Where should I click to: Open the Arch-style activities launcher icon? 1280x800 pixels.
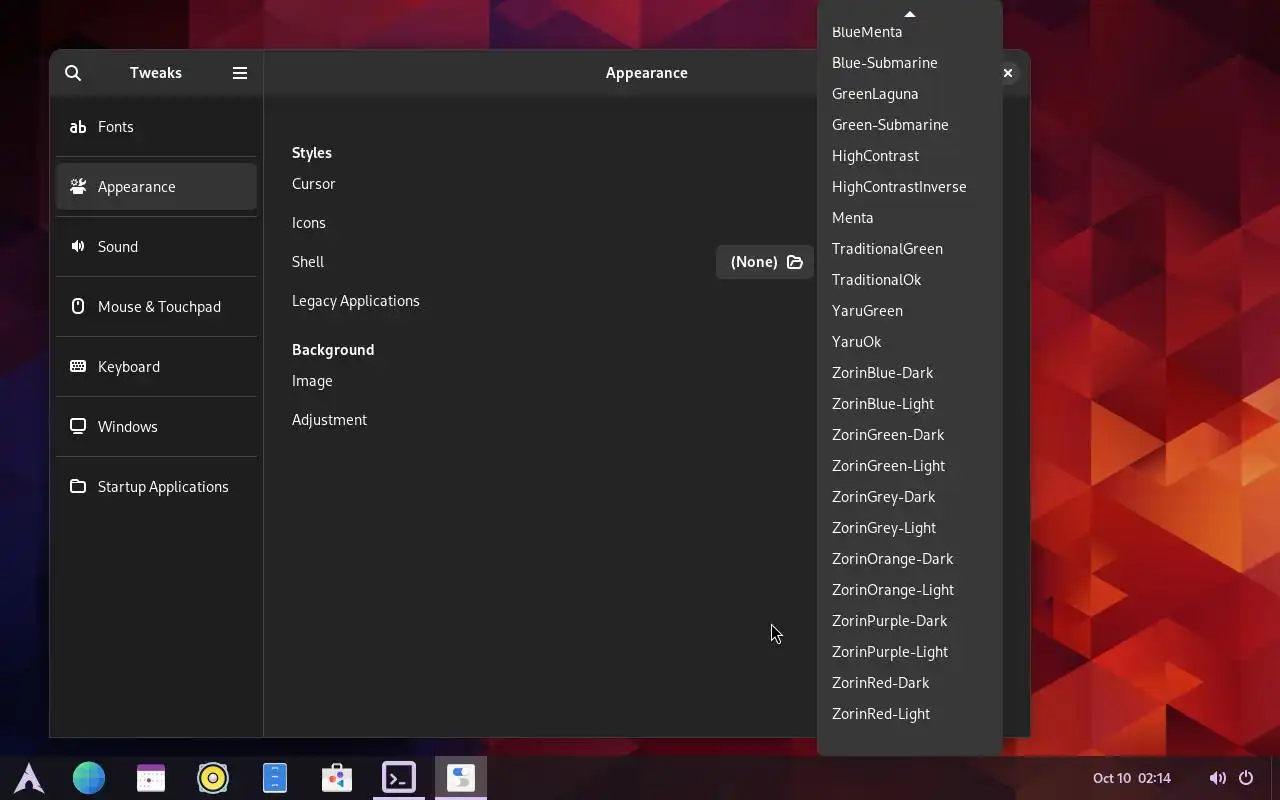coord(29,778)
